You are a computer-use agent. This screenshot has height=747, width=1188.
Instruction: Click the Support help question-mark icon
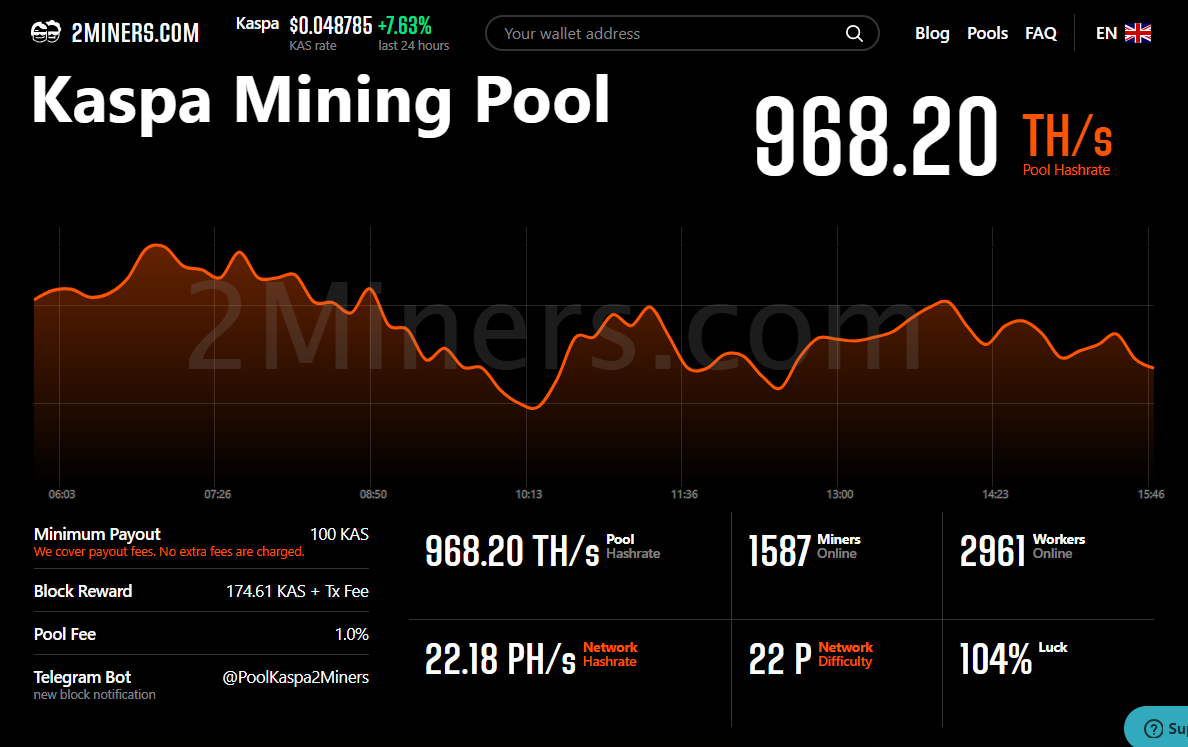1153,728
